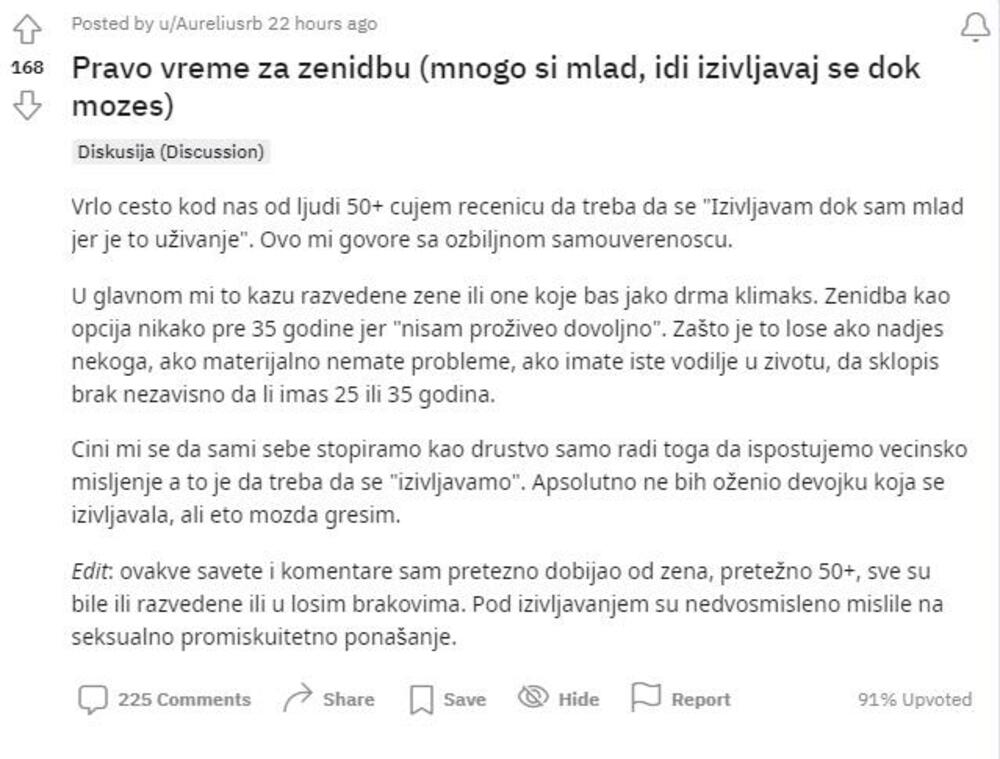This screenshot has width=1000, height=759.
Task: Select the Diskusija (Discussion) flair tag
Action: point(170,153)
